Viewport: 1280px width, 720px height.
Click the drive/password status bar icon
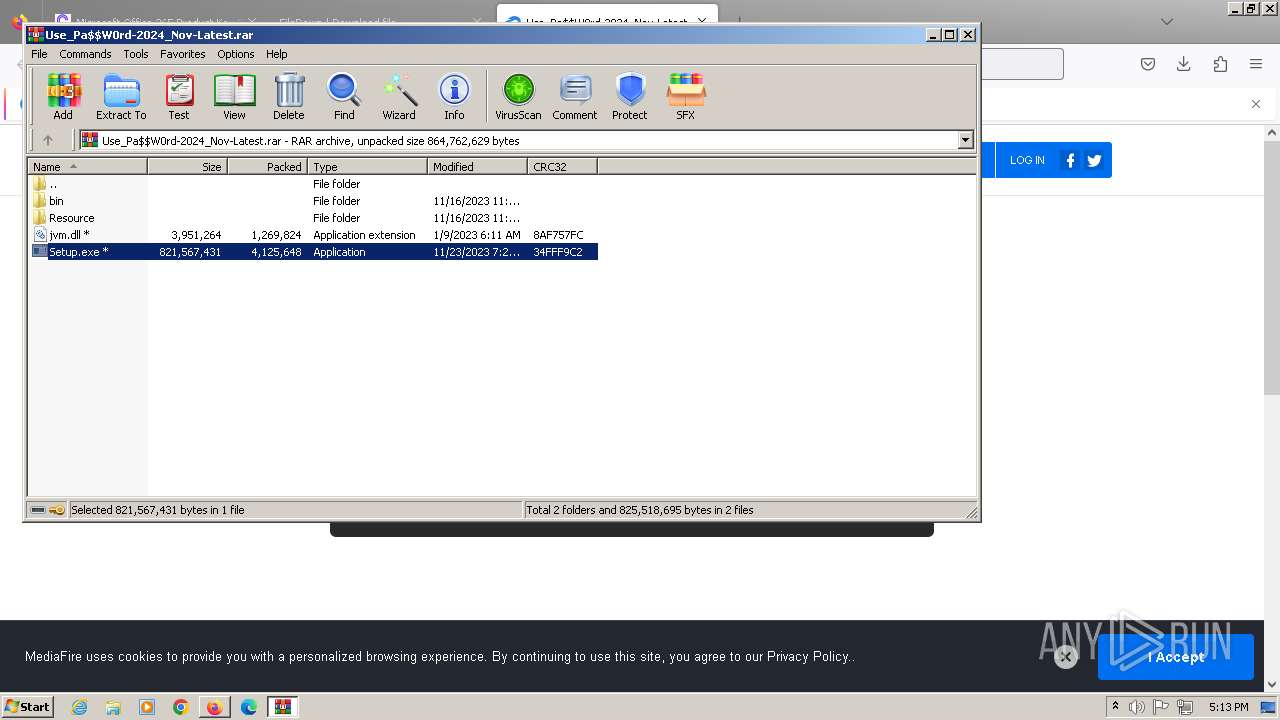[47, 510]
